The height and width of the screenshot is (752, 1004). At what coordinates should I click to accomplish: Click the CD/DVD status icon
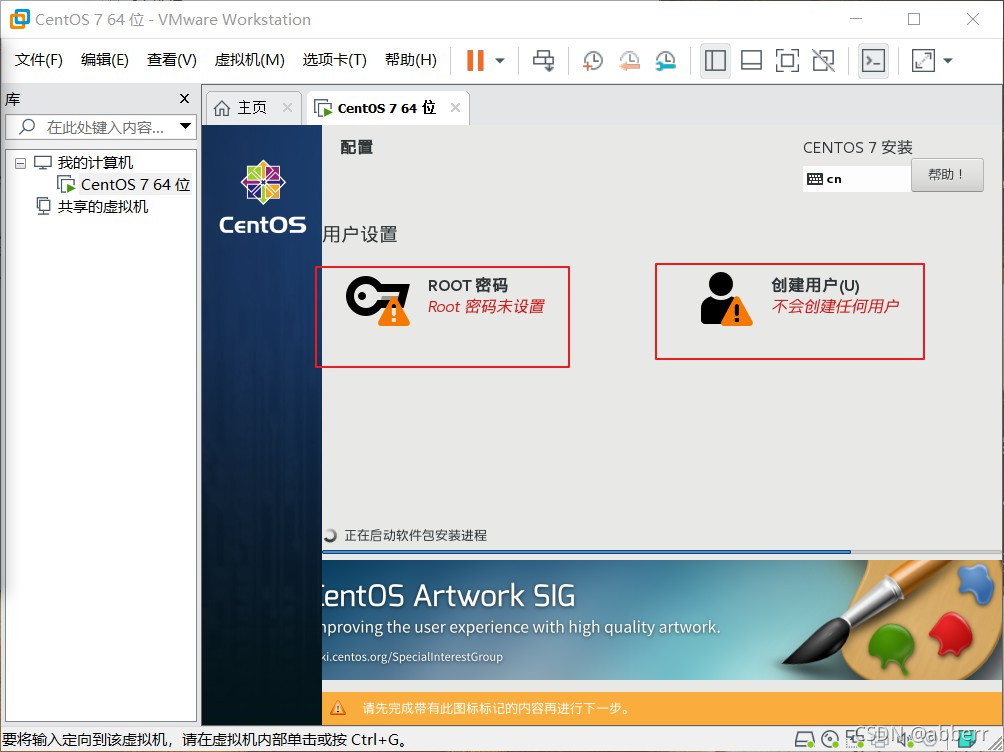point(830,739)
